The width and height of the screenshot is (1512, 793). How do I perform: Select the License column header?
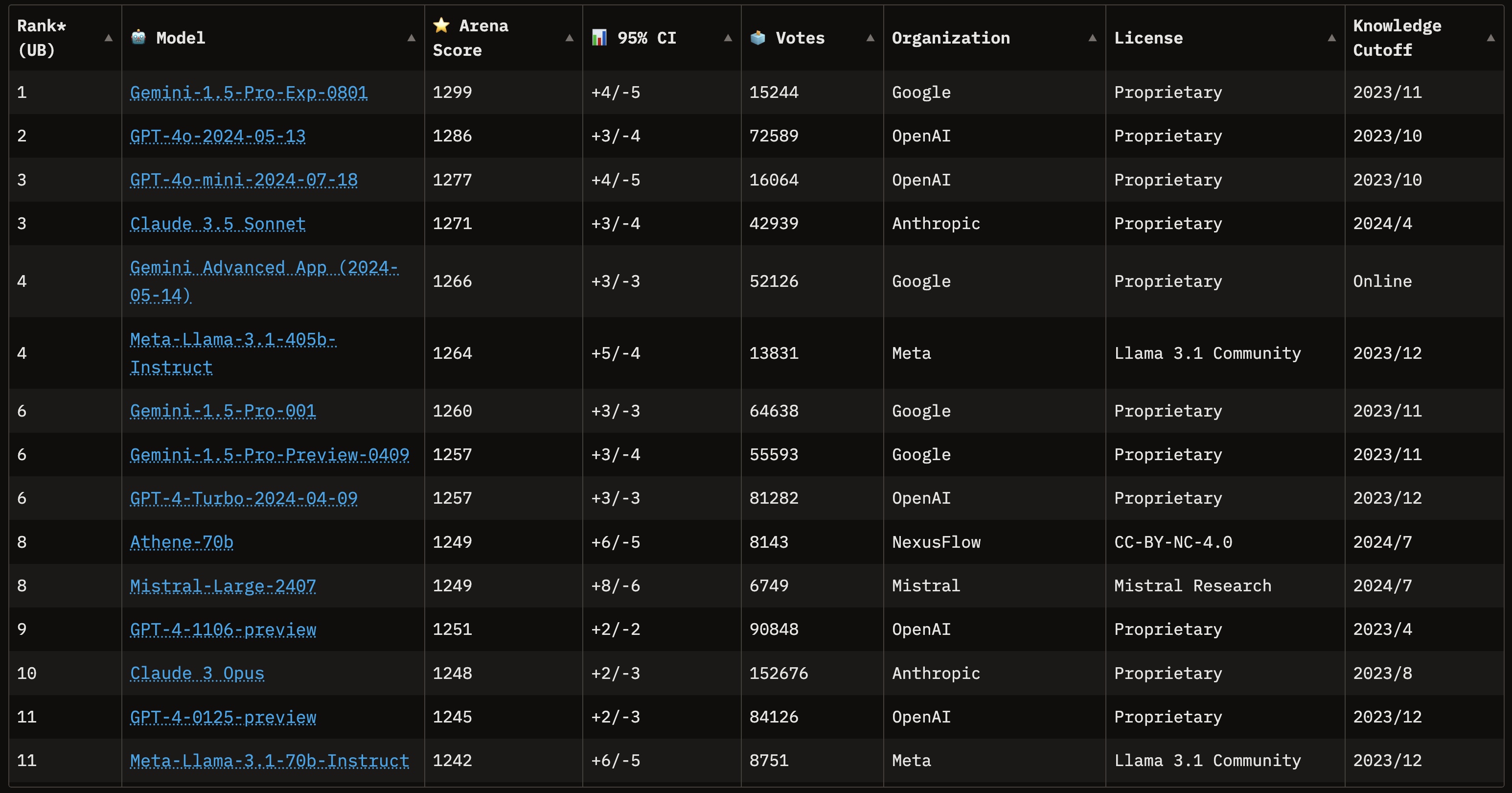point(1148,38)
